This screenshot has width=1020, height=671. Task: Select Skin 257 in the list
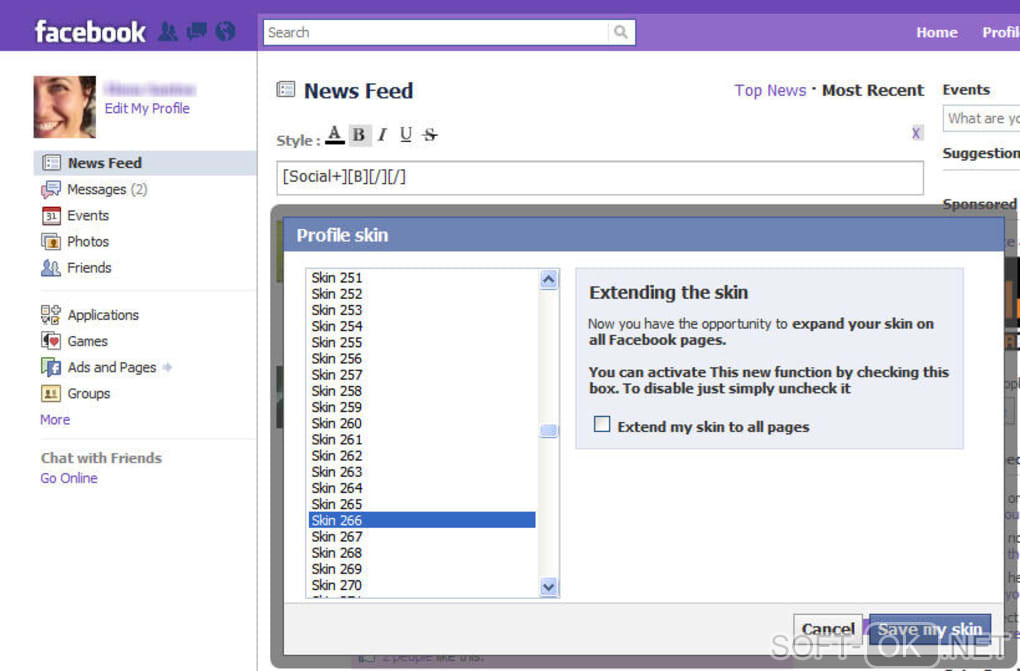pyautogui.click(x=422, y=375)
